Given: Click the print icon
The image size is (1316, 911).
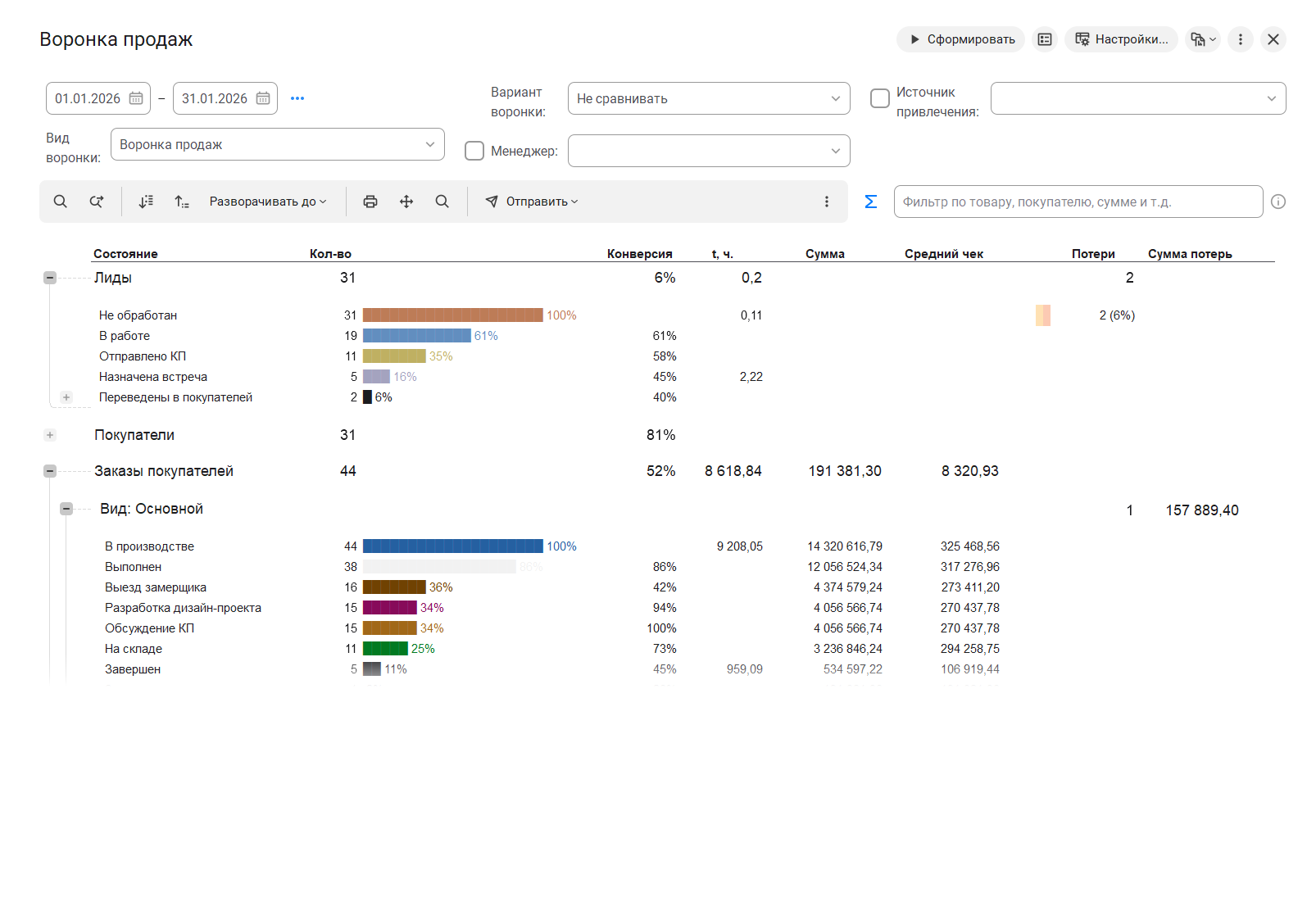Looking at the screenshot, I should coord(370,202).
